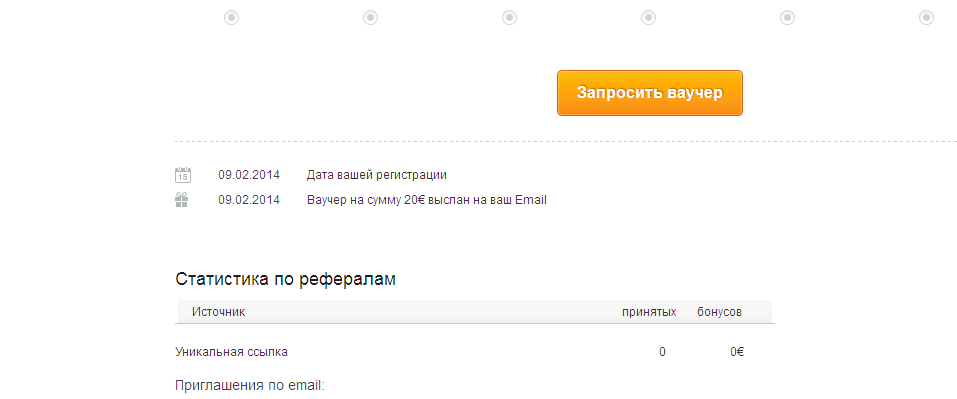
Task: Open the Уникальная ссылка row
Action: coord(475,351)
